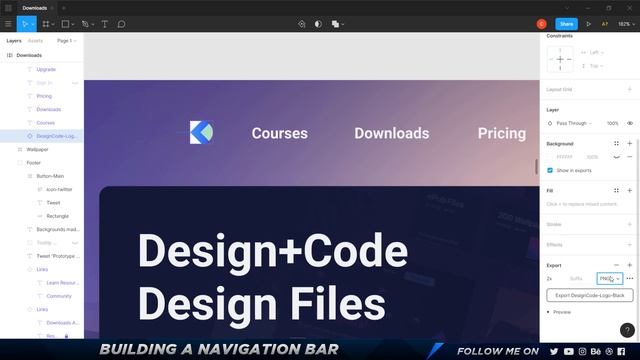
Task: Select the Upgrade text layer
Action: 46,69
